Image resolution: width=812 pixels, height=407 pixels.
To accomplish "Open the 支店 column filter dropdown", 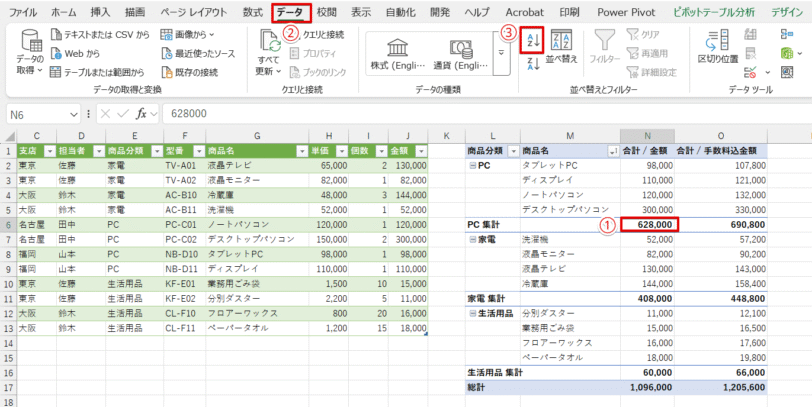I will [x=50, y=151].
